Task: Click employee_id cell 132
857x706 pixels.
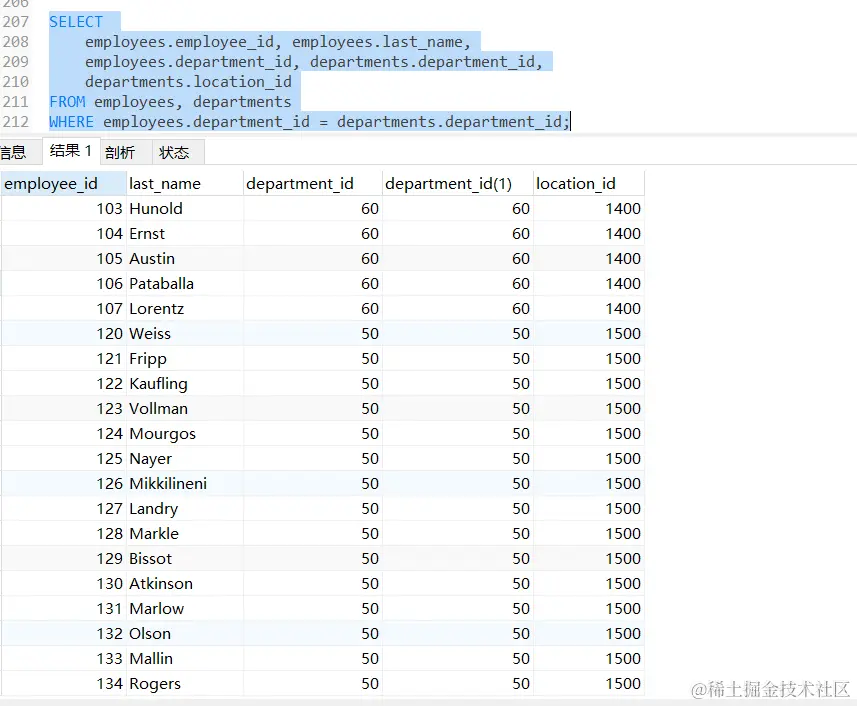Action: pyautogui.click(x=63, y=634)
